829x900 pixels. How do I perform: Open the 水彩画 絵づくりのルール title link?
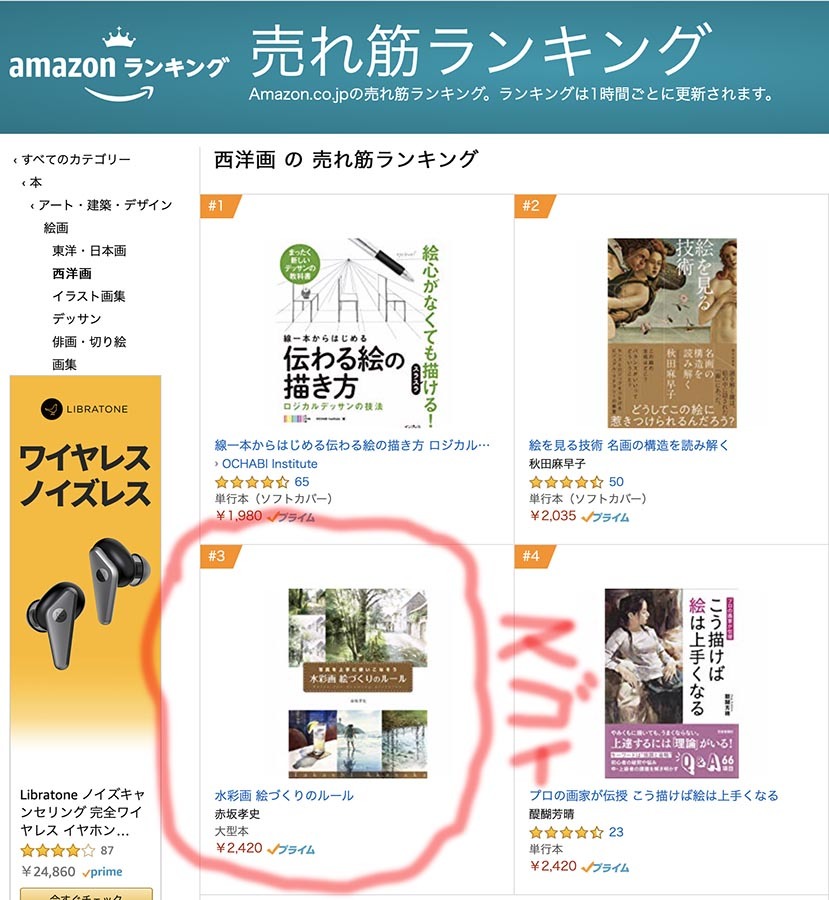284,795
